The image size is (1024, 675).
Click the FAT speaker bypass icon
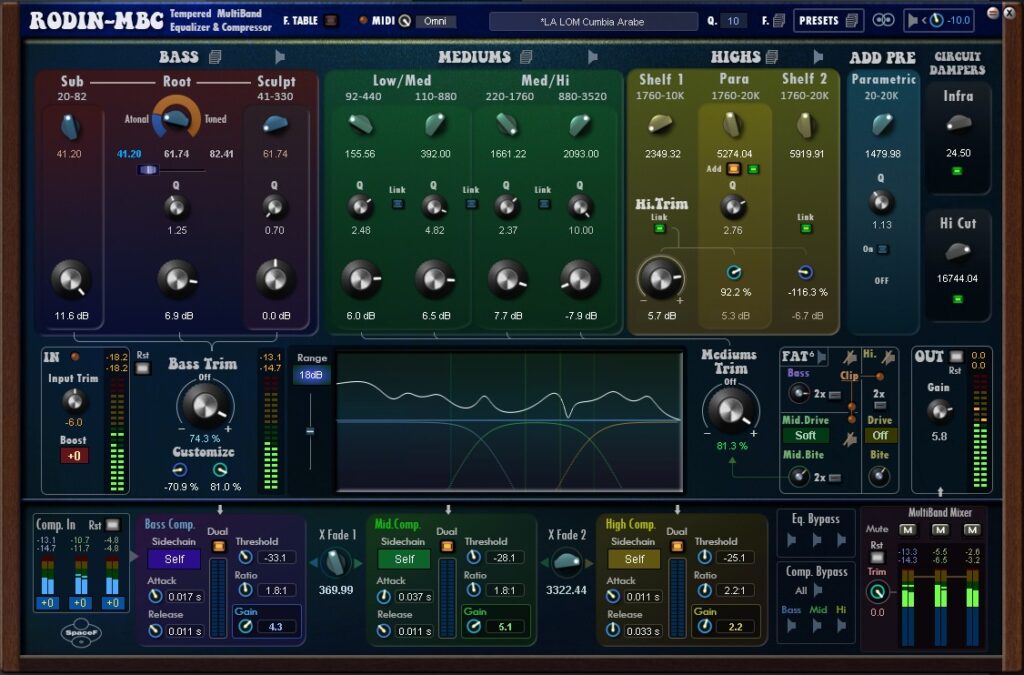click(x=821, y=356)
